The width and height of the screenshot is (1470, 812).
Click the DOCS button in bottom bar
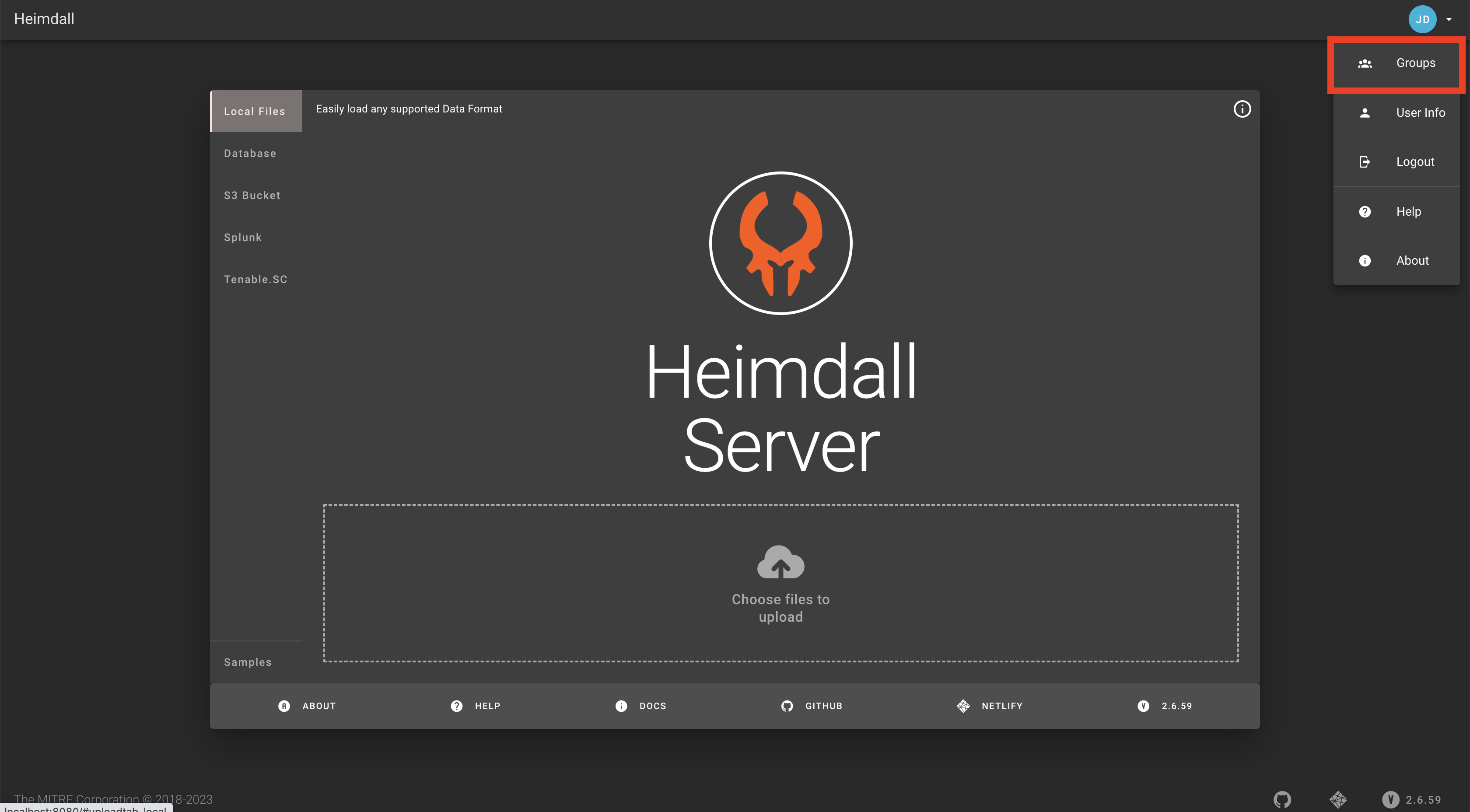[x=641, y=706]
